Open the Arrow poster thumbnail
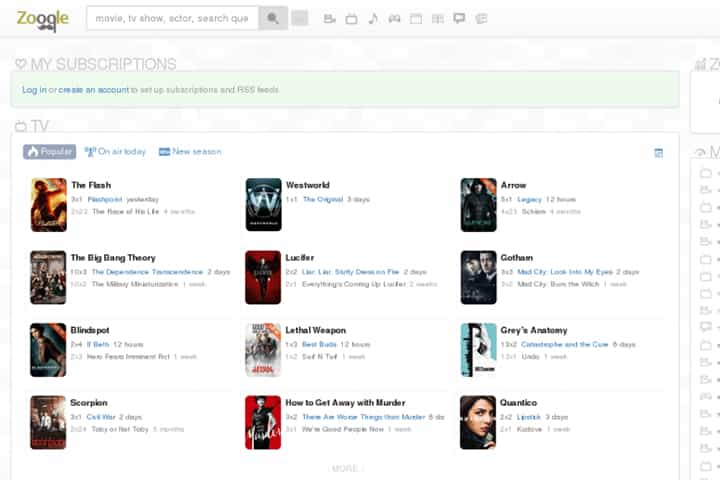The image size is (720, 480). (x=478, y=205)
